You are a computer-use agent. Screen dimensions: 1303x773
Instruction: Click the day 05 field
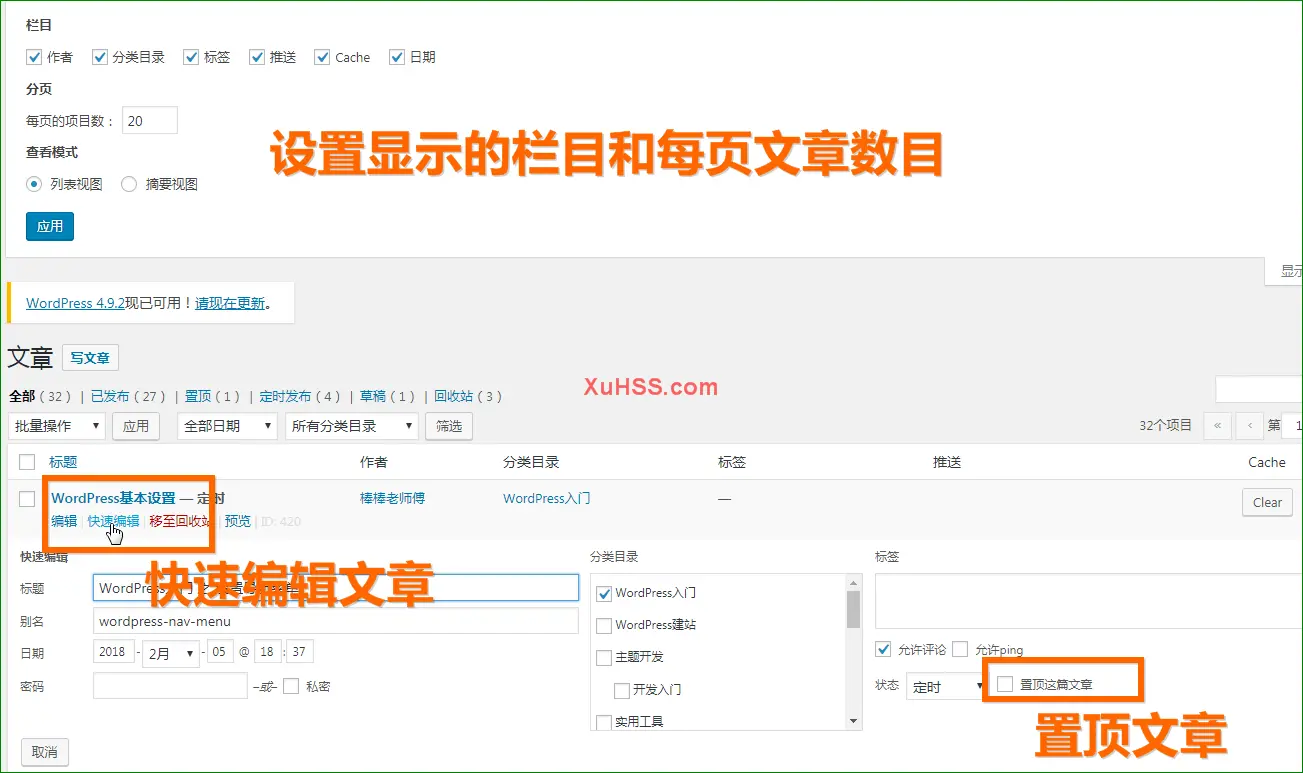click(221, 652)
